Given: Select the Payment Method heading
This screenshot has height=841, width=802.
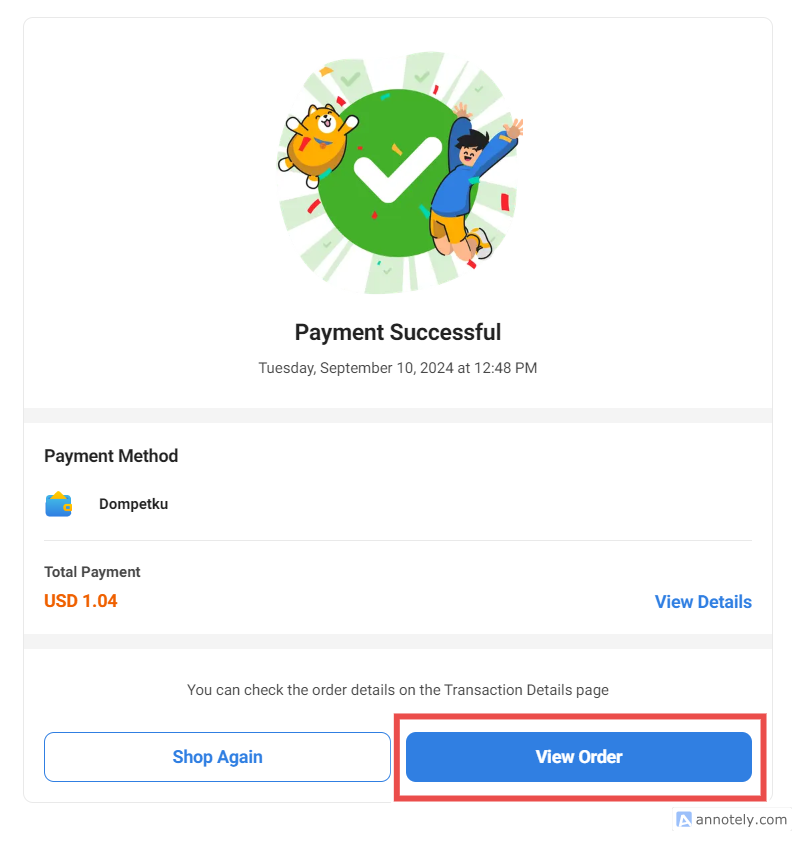Looking at the screenshot, I should [111, 456].
